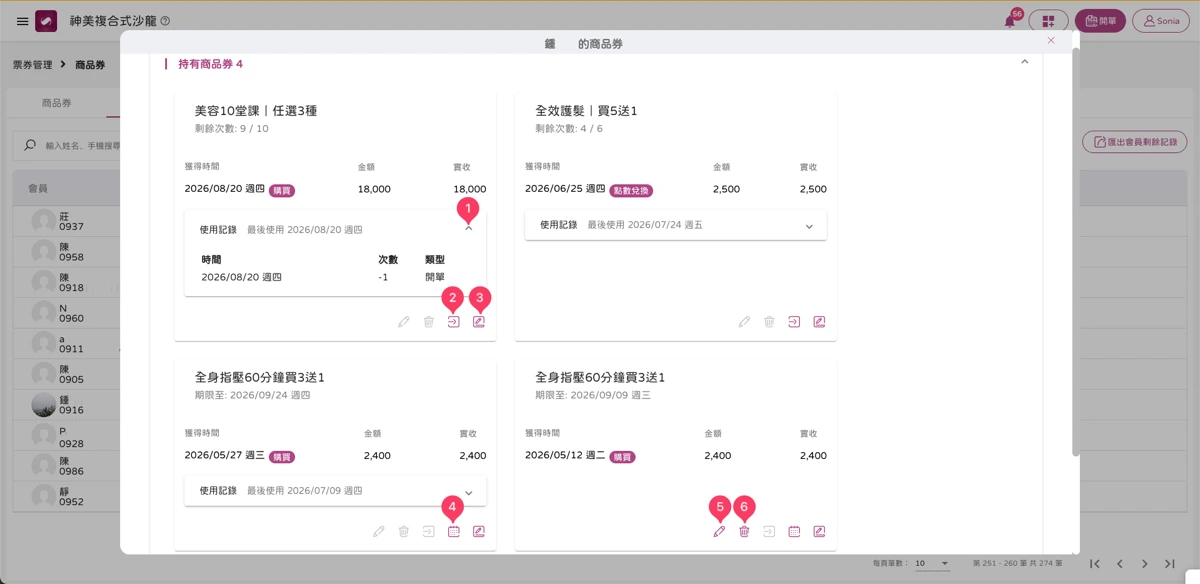The image size is (1200, 584).
Task: Select member row 陳 0986
Action: (66, 467)
